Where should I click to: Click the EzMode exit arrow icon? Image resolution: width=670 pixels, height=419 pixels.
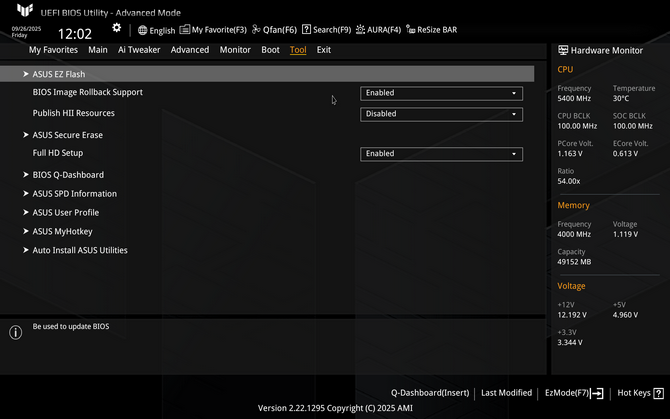tap(597, 393)
